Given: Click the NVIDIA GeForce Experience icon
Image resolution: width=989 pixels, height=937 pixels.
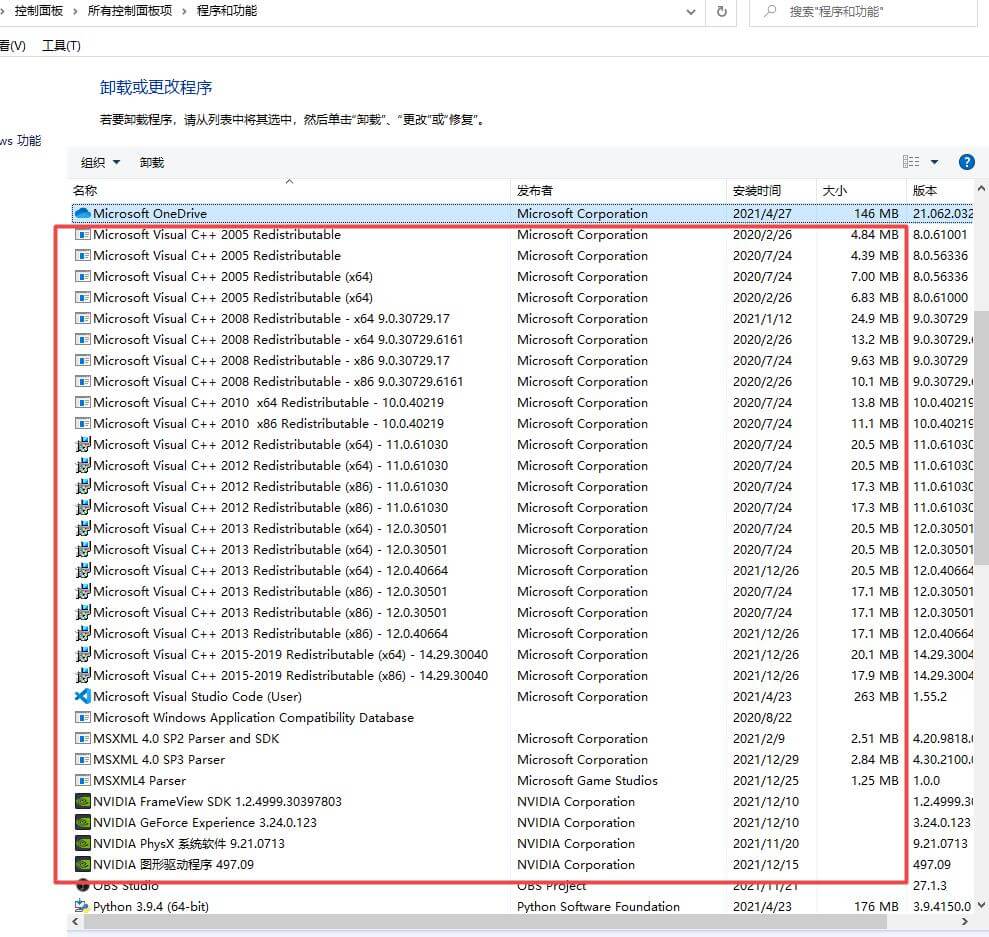Looking at the screenshot, I should click(x=83, y=822).
